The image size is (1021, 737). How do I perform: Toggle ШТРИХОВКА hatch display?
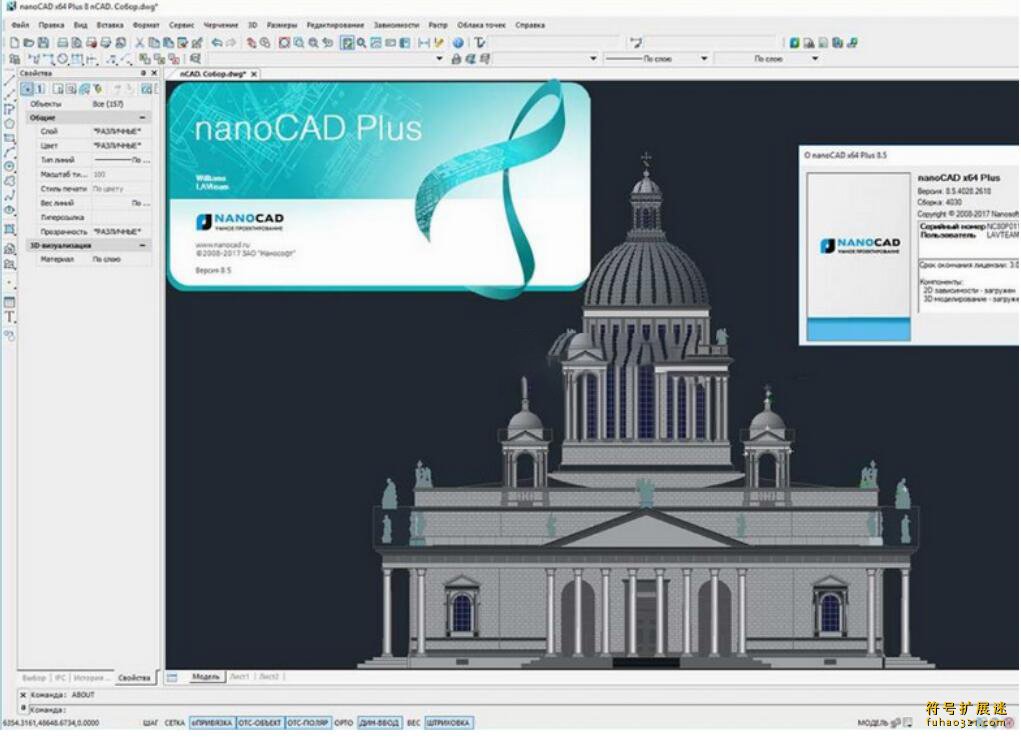[x=449, y=723]
